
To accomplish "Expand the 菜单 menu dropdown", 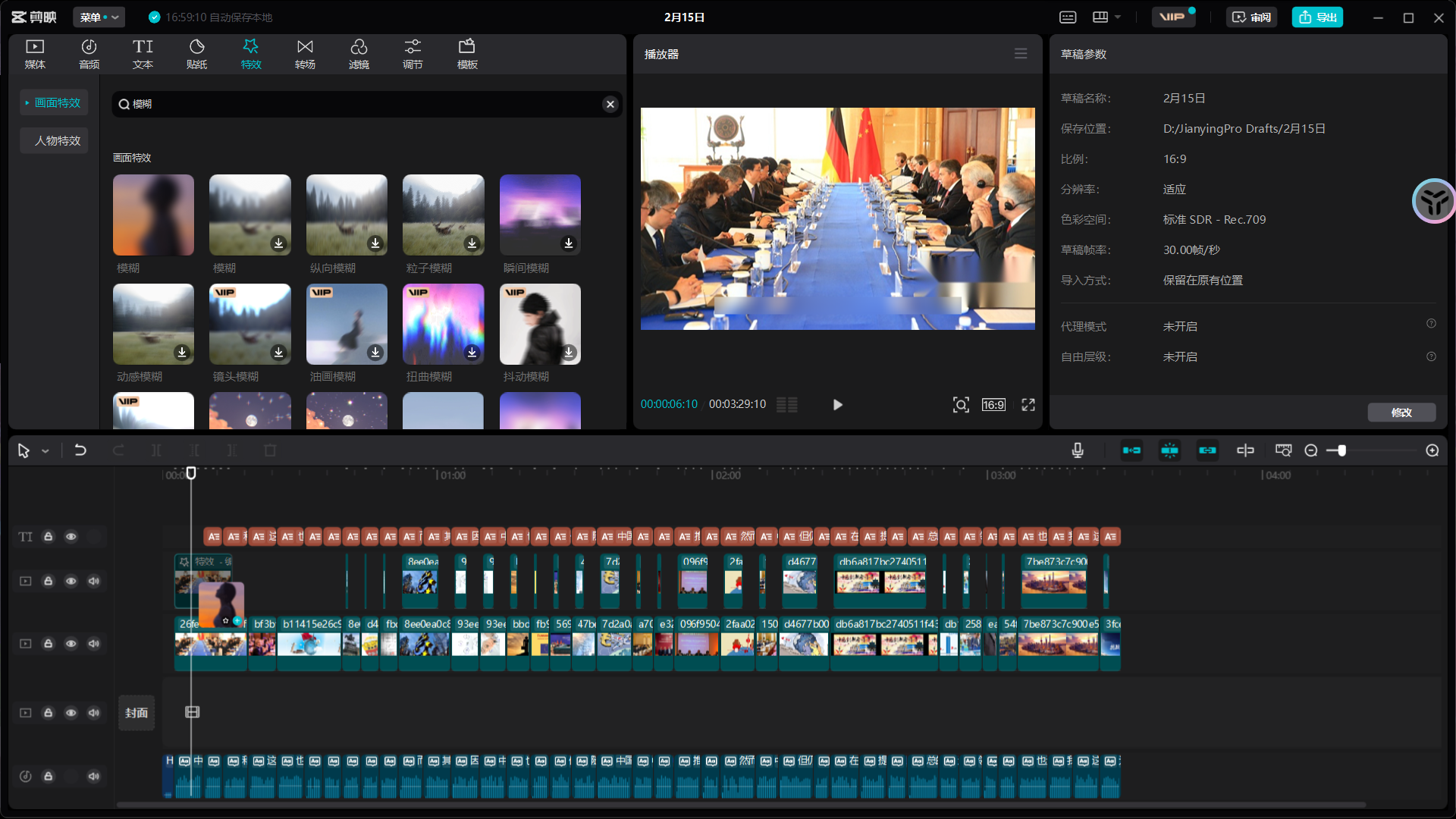I will pos(99,17).
